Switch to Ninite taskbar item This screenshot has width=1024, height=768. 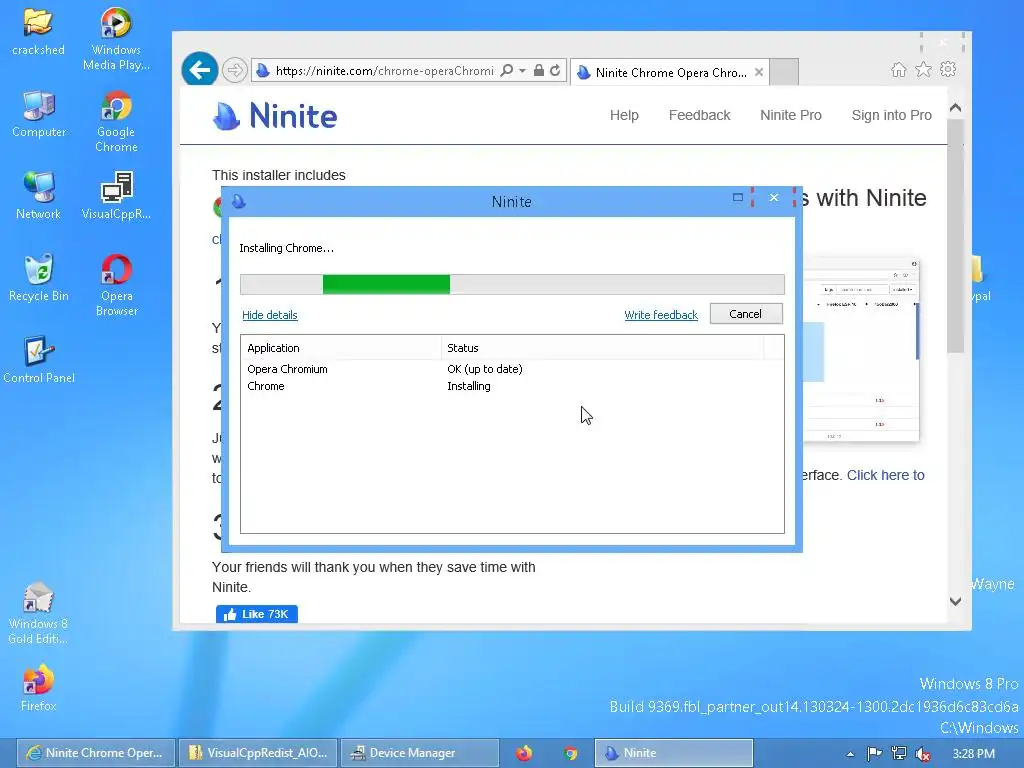673,753
